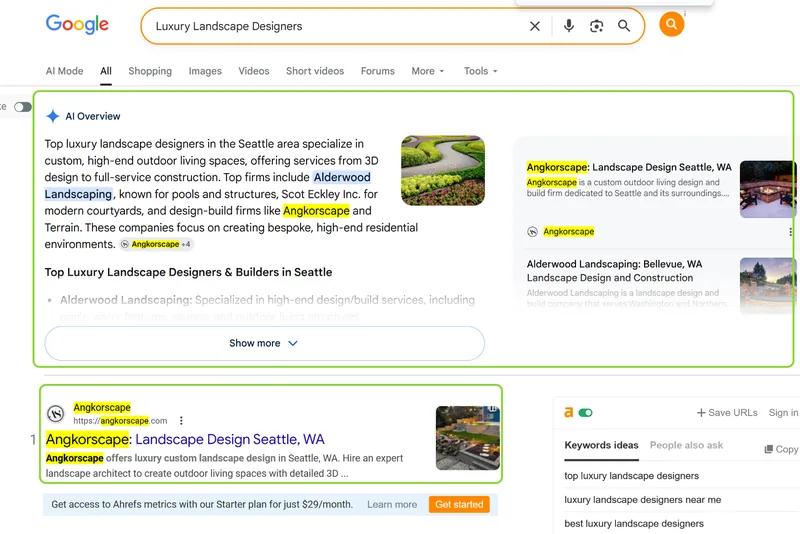Click the Angkorscape favicon in organic result
800x534 pixels.
click(56, 414)
